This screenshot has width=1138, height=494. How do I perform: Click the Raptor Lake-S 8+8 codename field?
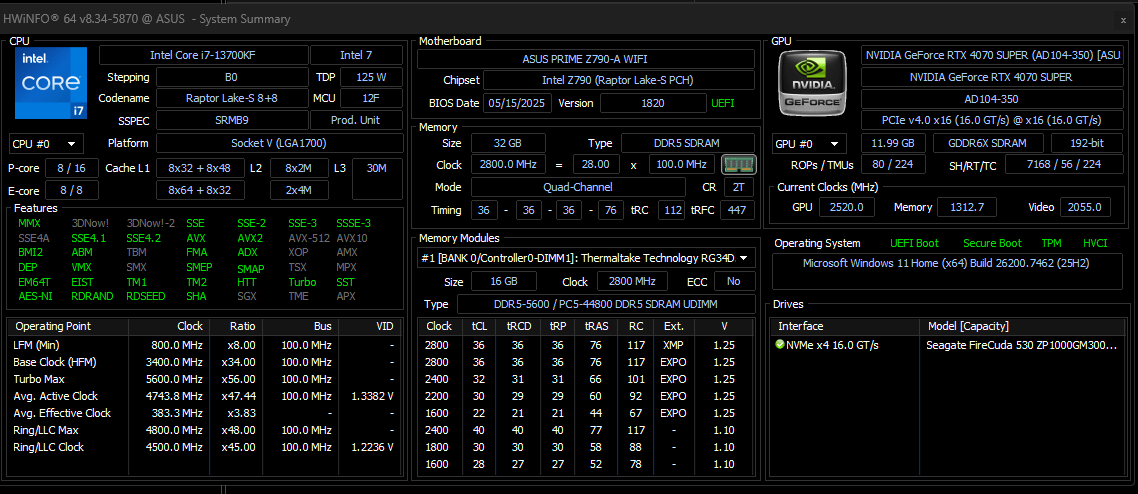232,98
